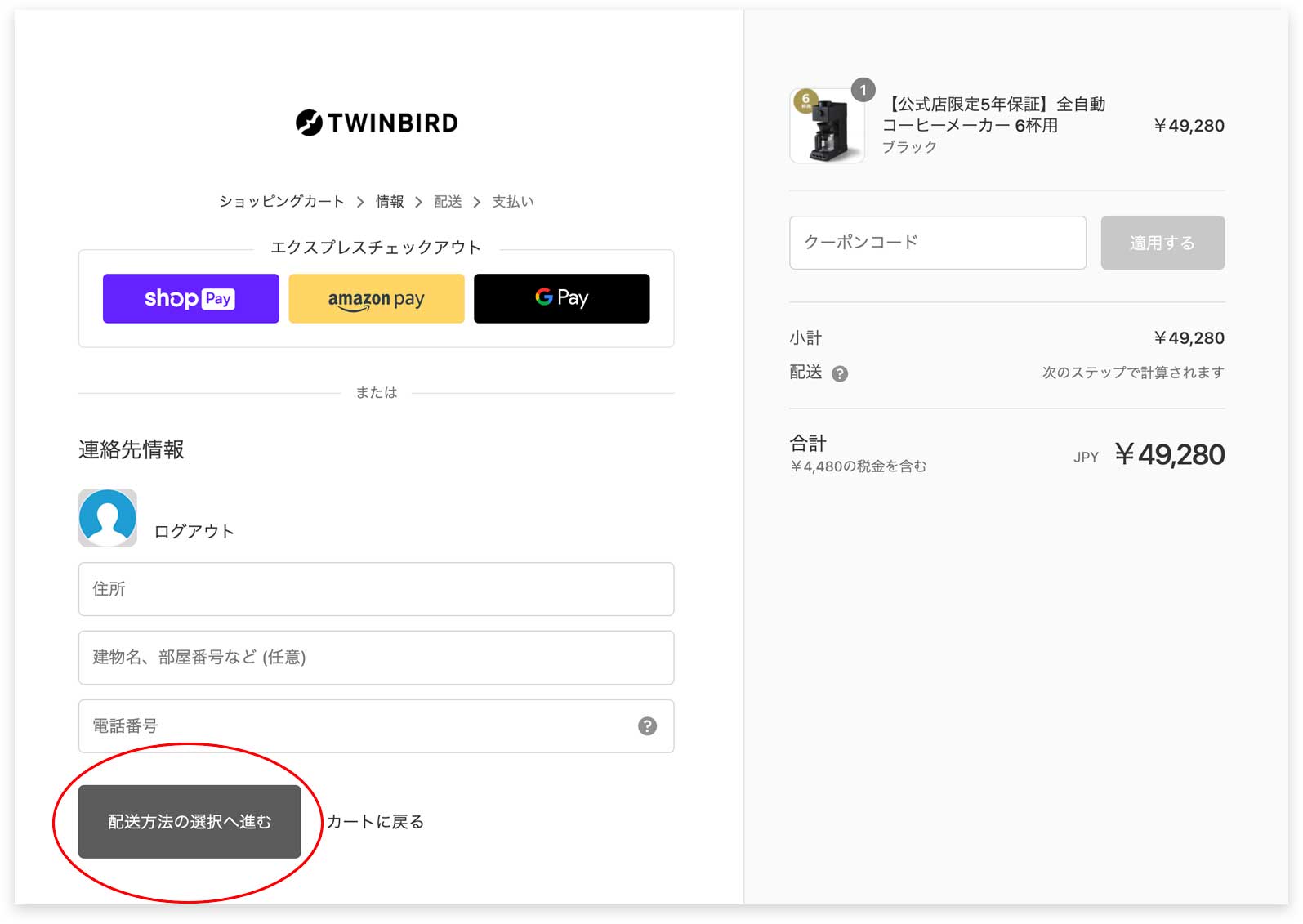Image resolution: width=1303 pixels, height=924 pixels.
Task: Pay with Shop Pay button
Action: 190,298
